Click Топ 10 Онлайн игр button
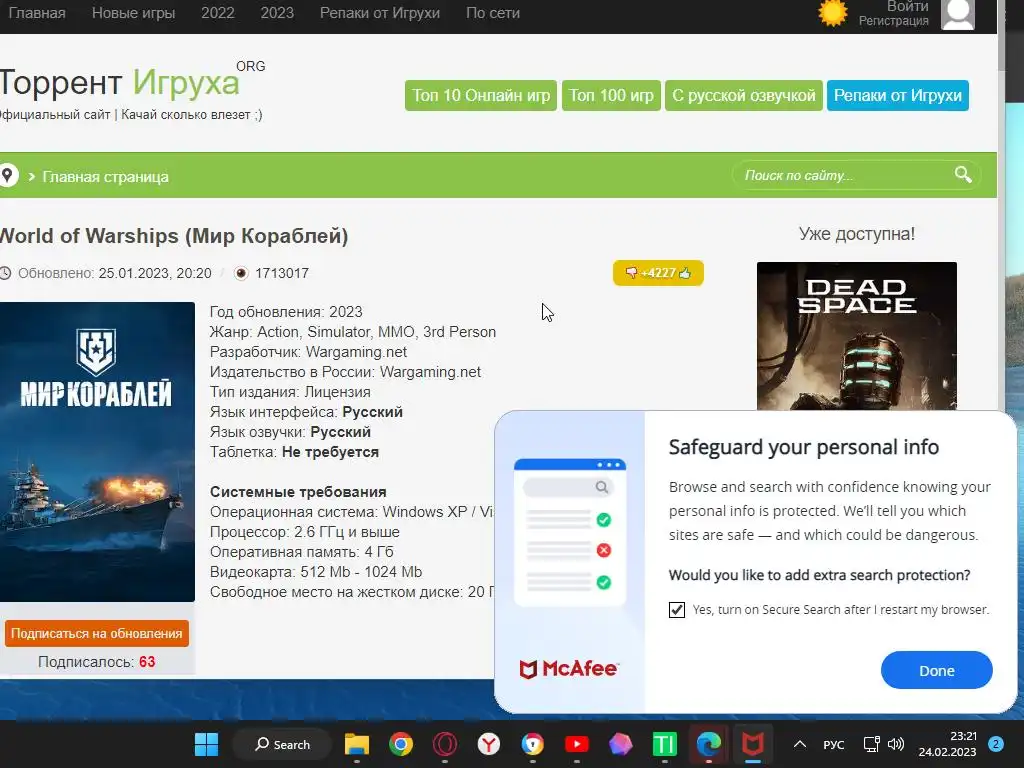 481,95
